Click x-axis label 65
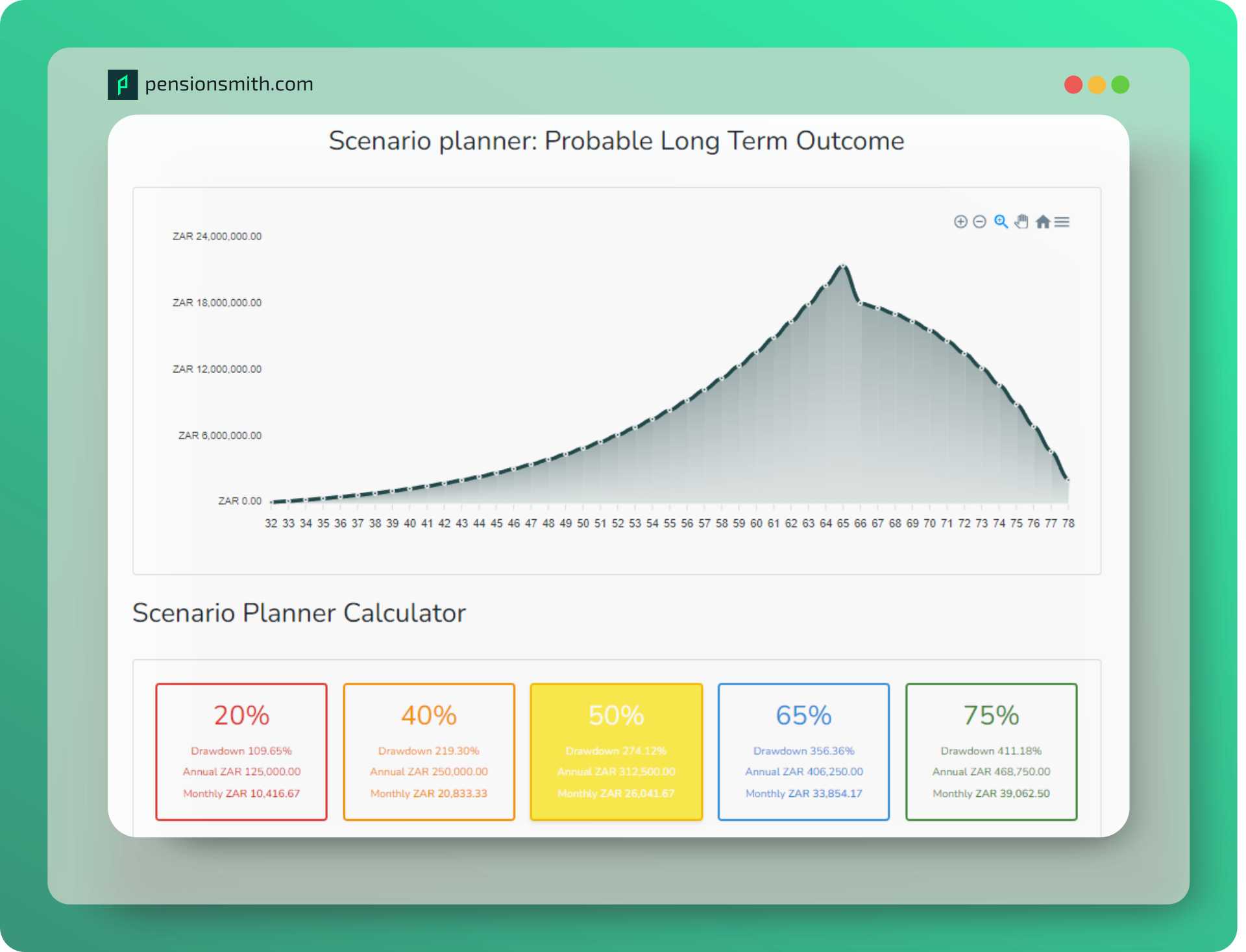The height and width of the screenshot is (952, 1246). (x=843, y=523)
